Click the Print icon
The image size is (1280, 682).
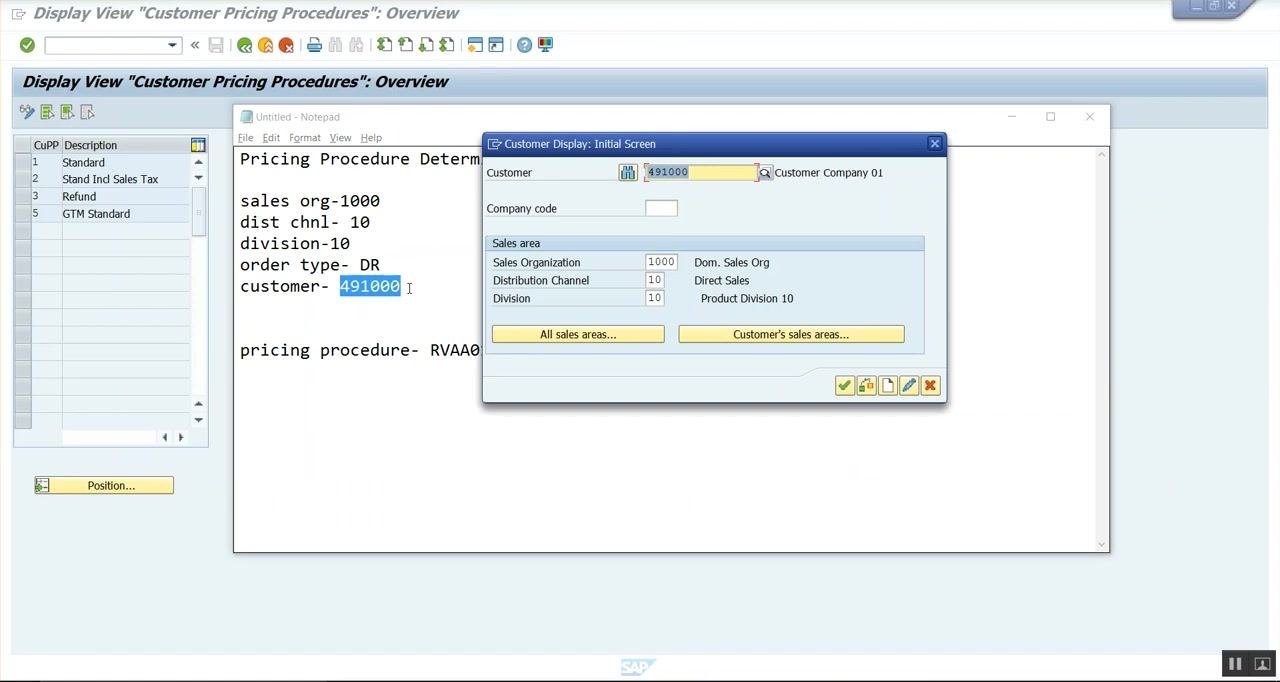point(314,45)
